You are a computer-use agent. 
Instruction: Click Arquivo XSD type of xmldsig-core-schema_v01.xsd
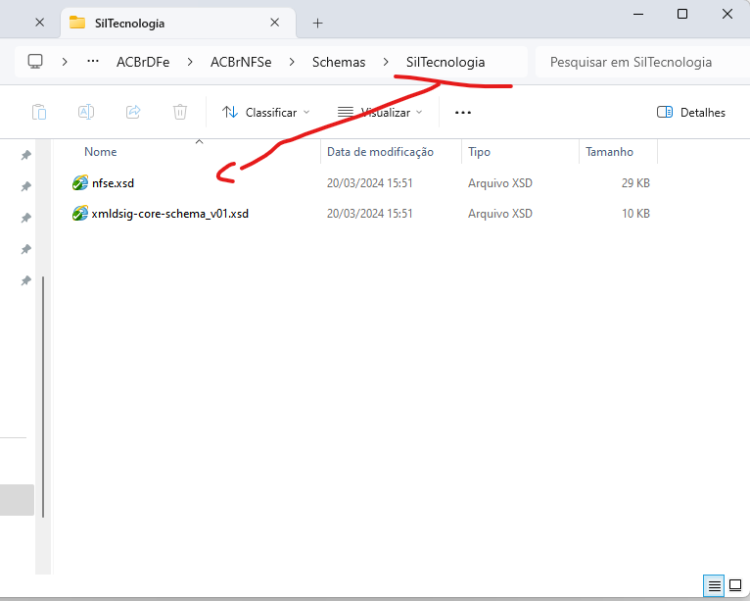(x=500, y=213)
